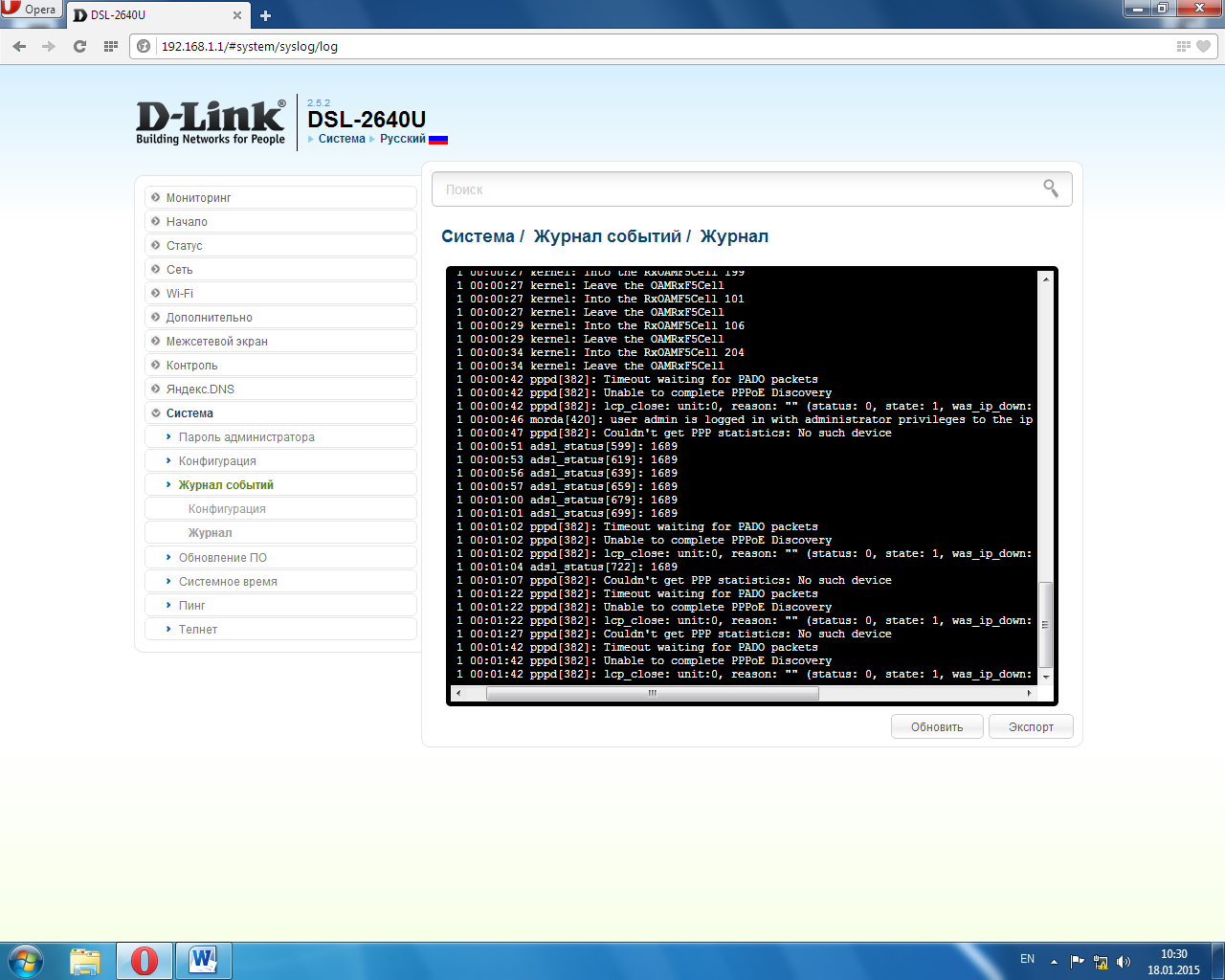Click the heart bookmark icon in address bar
The width and height of the screenshot is (1225, 980).
1204,46
